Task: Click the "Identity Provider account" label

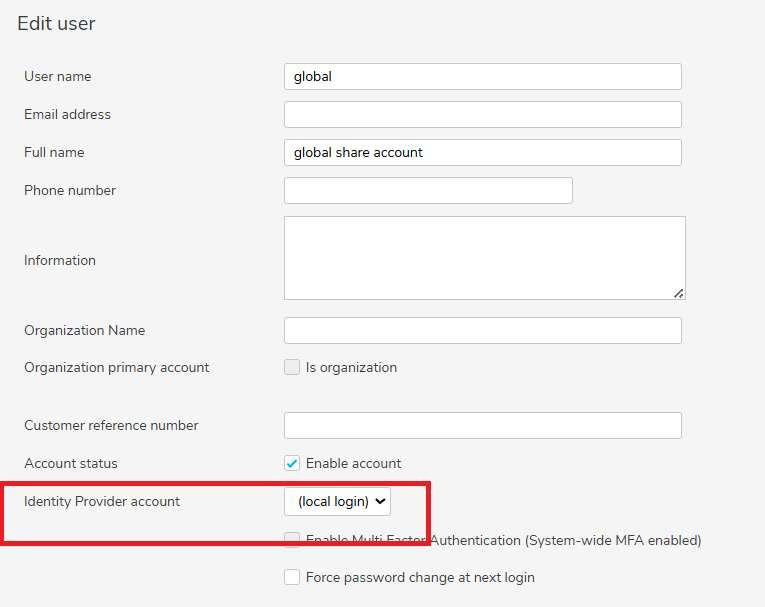Action: [x=102, y=501]
